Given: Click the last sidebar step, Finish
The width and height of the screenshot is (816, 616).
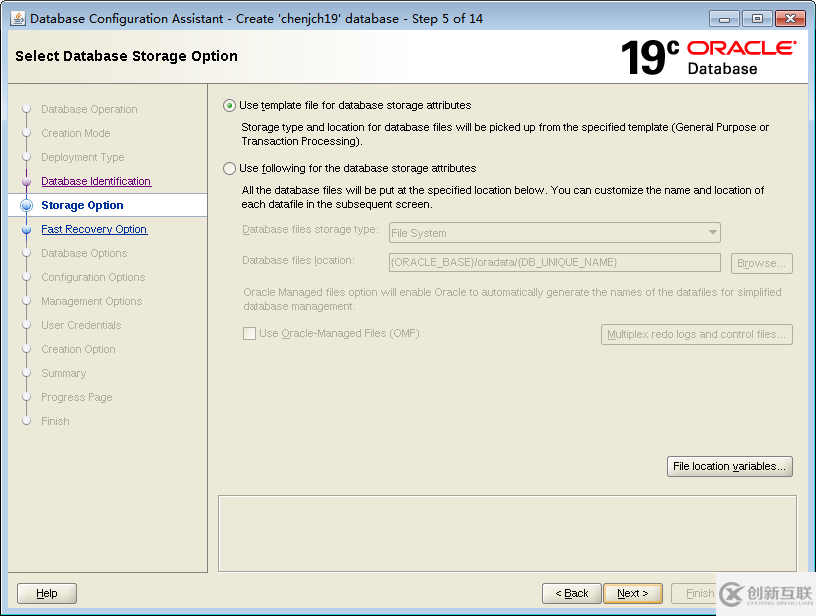Looking at the screenshot, I should (x=55, y=421).
